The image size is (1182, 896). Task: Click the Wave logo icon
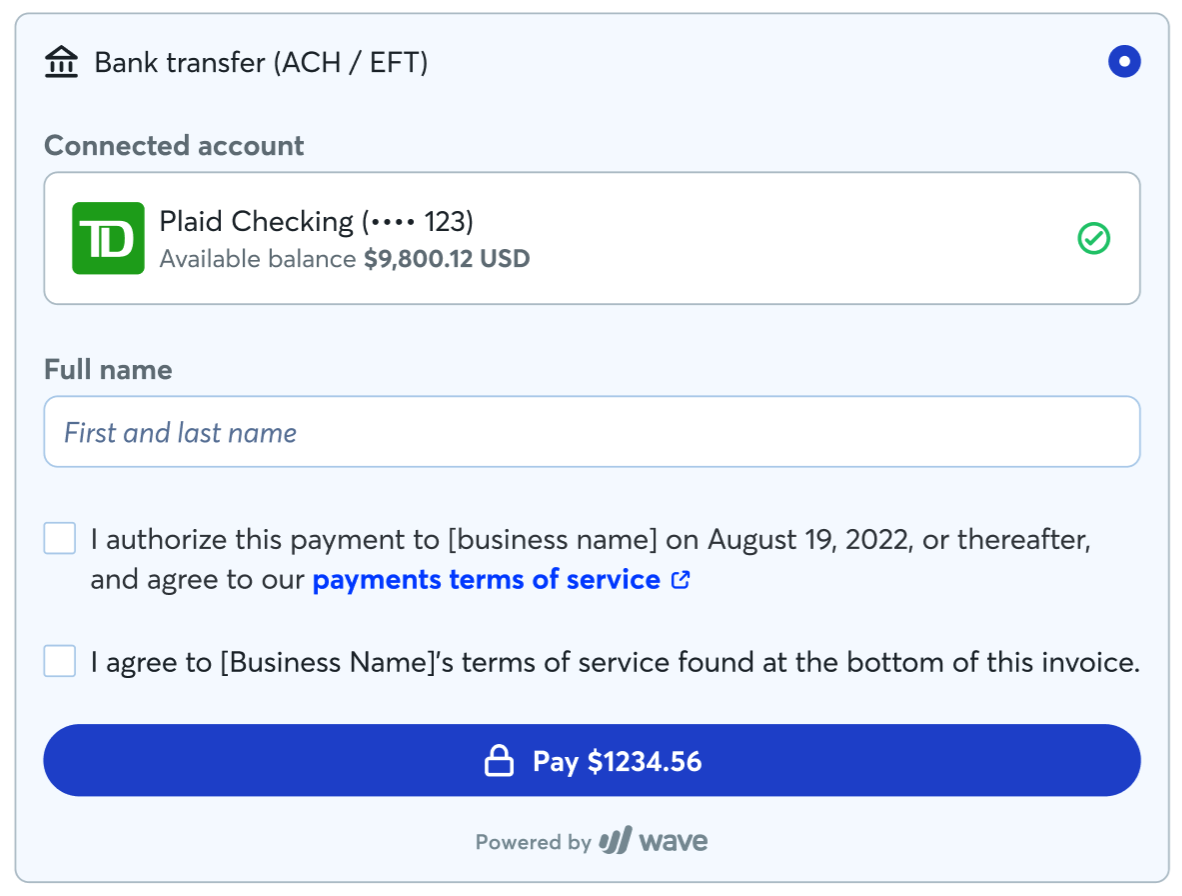[615, 841]
